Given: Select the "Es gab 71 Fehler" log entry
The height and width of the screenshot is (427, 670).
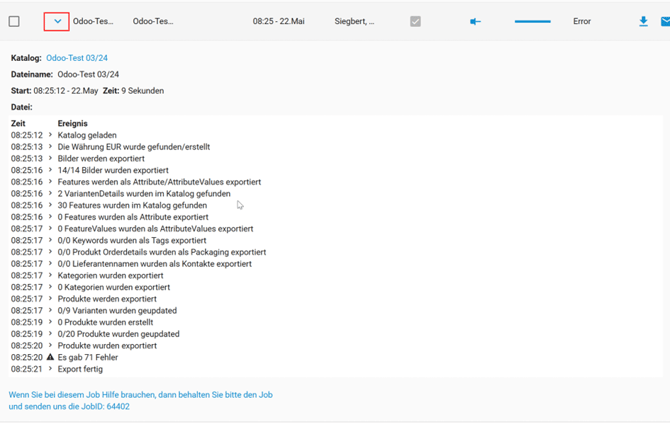Looking at the screenshot, I should pyautogui.click(x=92, y=357).
